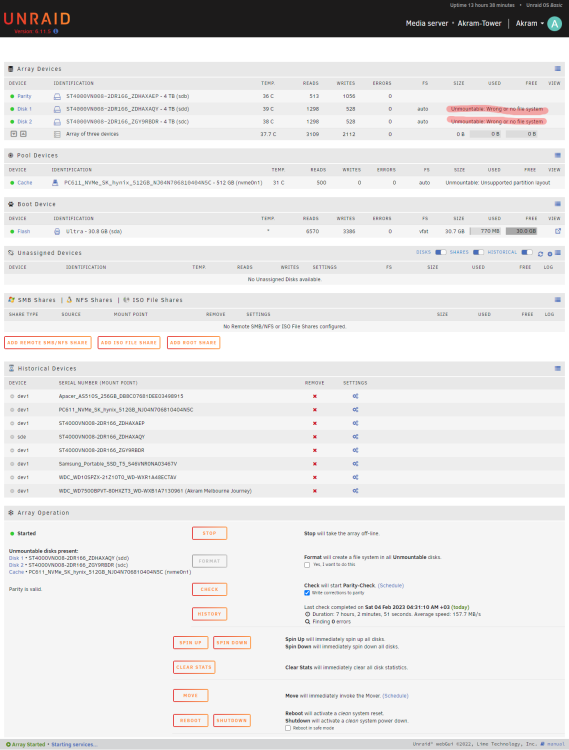Open settings for Apacer_AS510S historical device
Screen dimensions: 569x750
(x=355, y=396)
